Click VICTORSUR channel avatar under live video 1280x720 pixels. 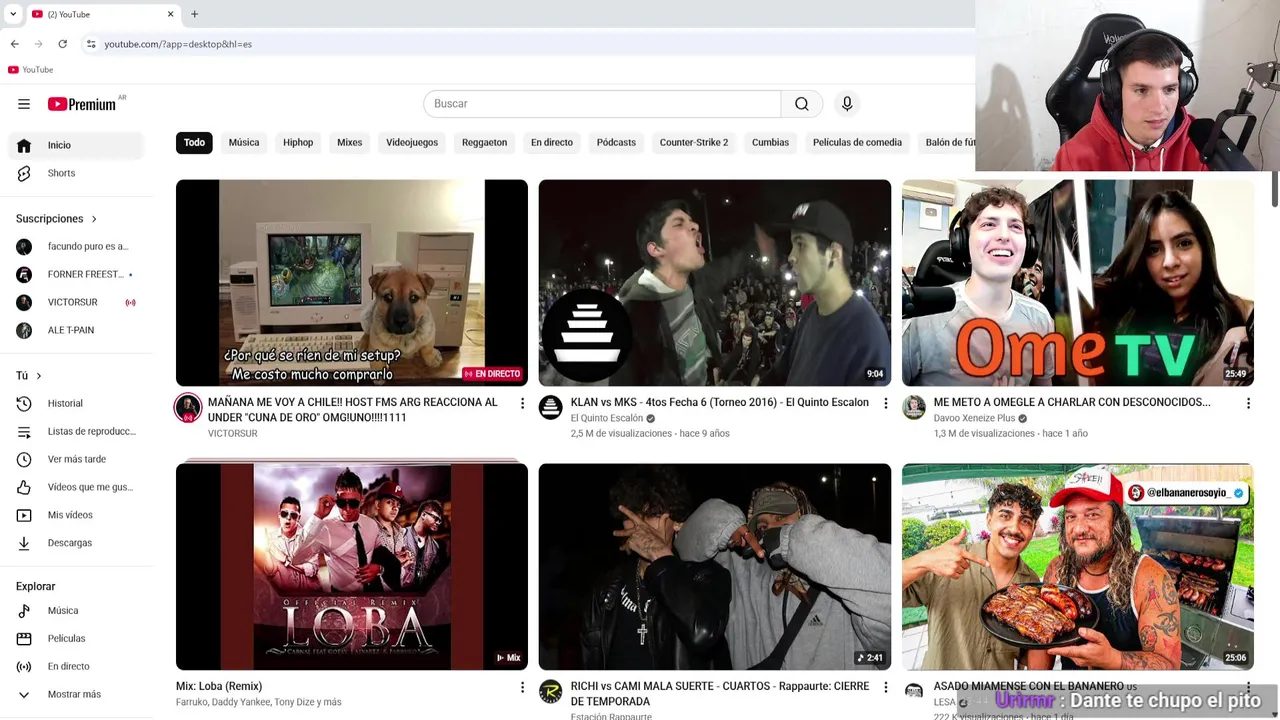(x=188, y=408)
